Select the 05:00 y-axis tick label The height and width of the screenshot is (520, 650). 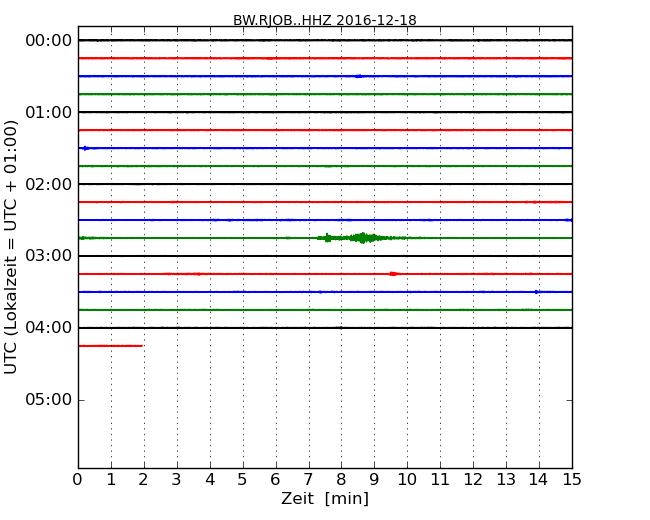[x=49, y=400]
